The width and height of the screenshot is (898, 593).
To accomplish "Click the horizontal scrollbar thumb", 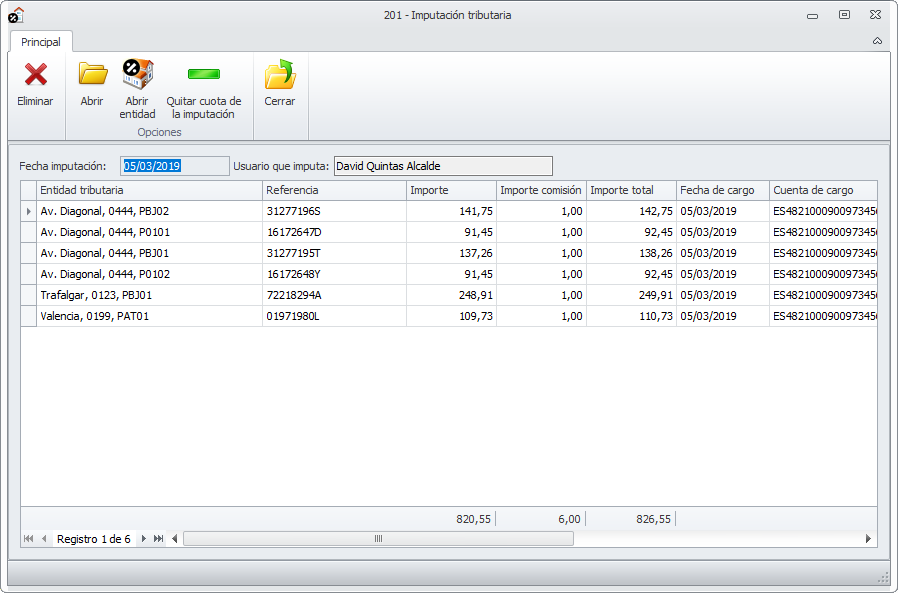I will tap(378, 539).
